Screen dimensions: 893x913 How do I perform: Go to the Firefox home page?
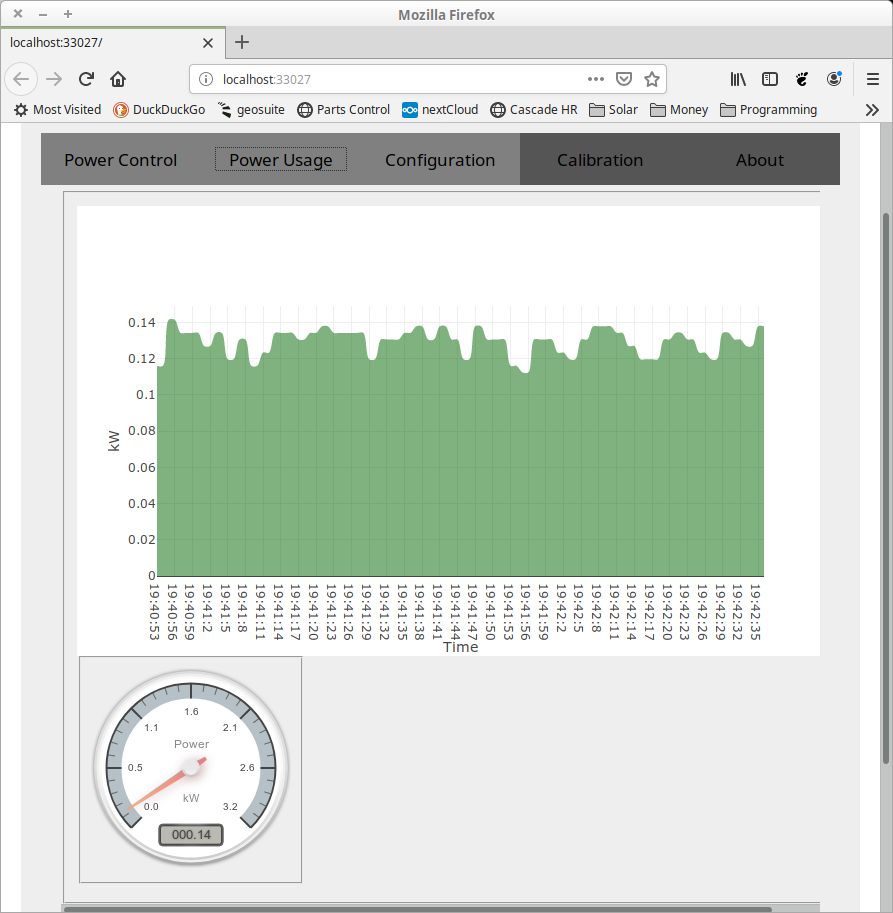(x=118, y=79)
